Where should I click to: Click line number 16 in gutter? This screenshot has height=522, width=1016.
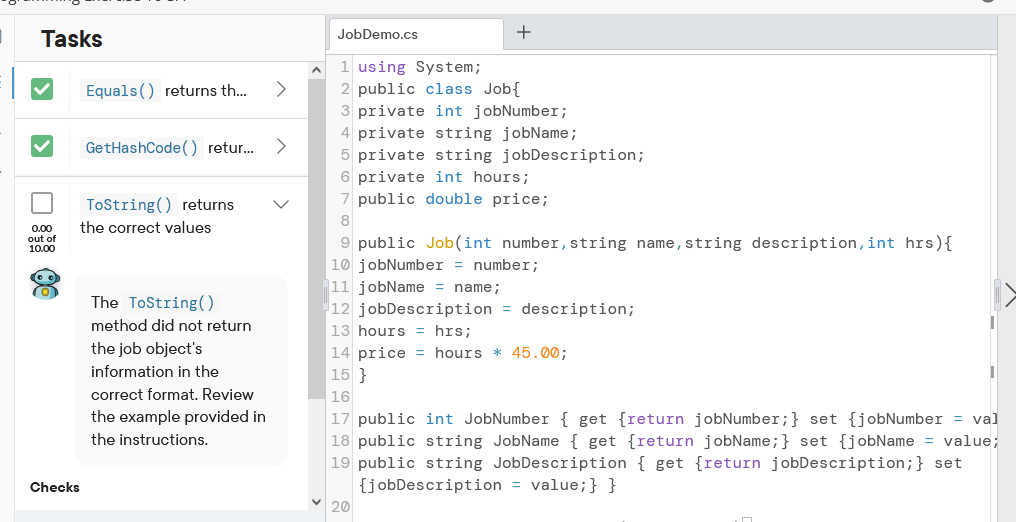(341, 397)
